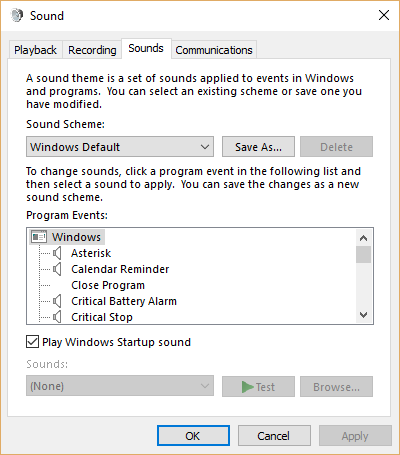The height and width of the screenshot is (455, 400).
Task: Click the speaker icon for Critical Stop
Action: coord(57,317)
